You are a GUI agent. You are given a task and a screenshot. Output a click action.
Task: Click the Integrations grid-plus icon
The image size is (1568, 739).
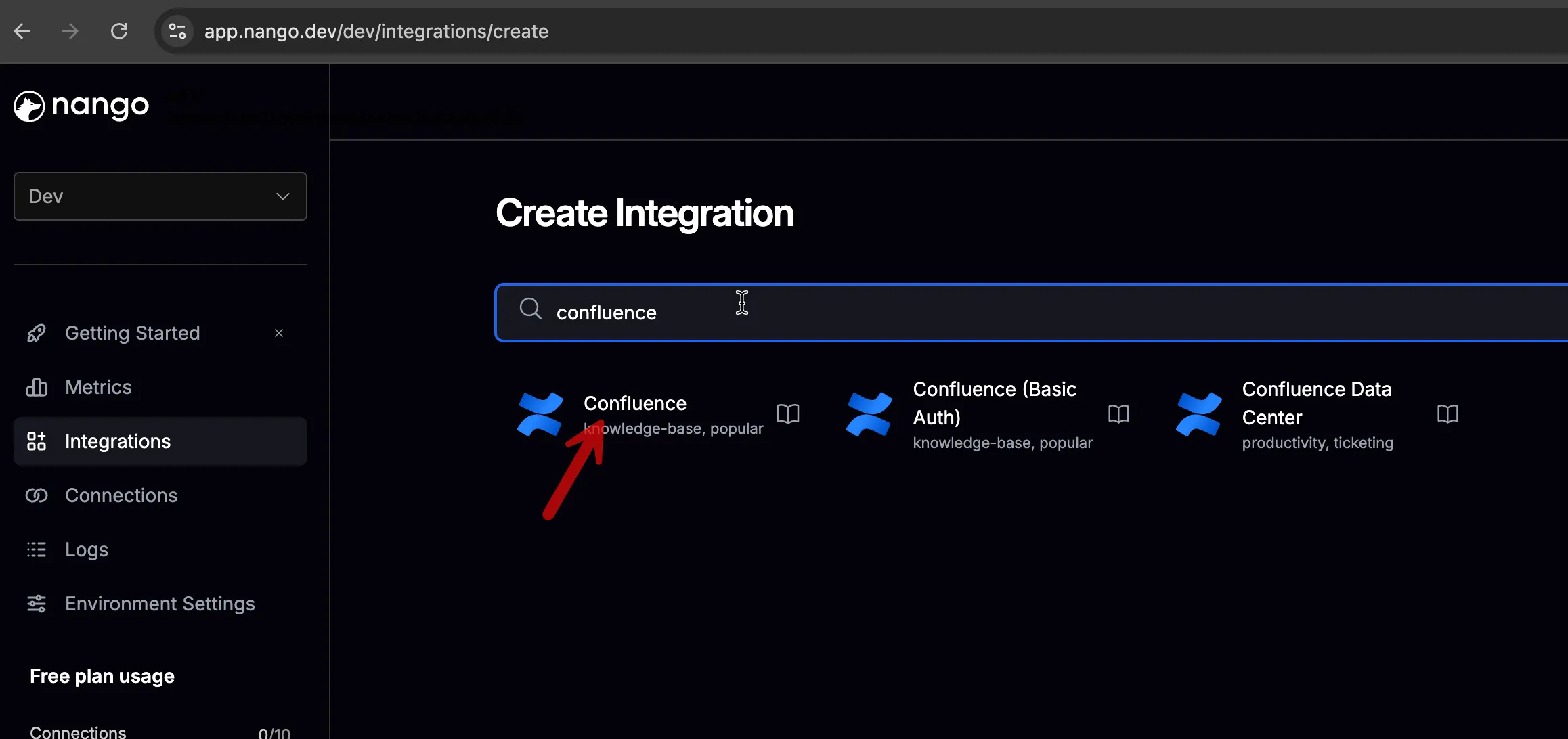[x=37, y=441]
